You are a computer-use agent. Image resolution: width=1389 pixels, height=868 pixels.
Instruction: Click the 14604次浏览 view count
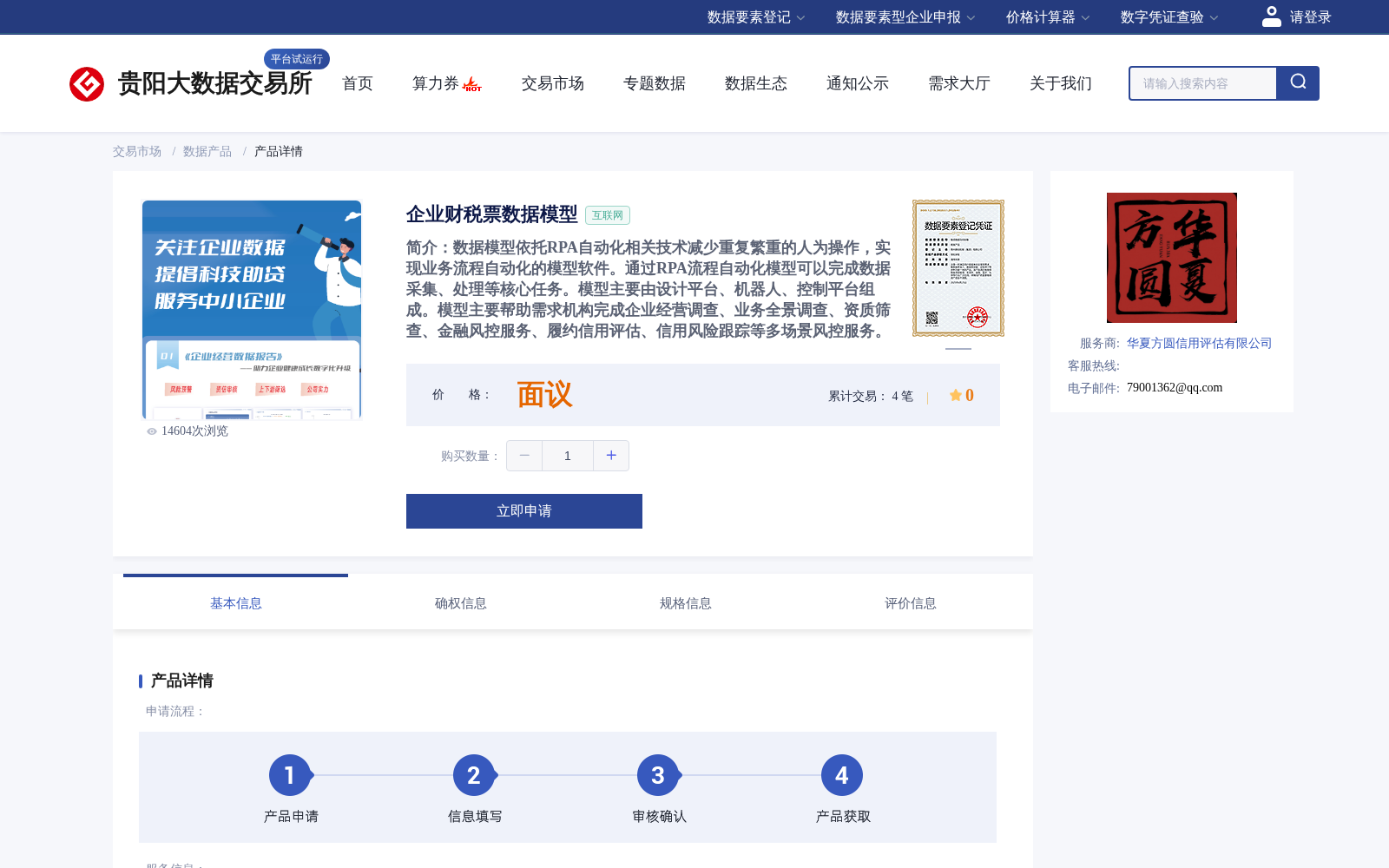[194, 431]
